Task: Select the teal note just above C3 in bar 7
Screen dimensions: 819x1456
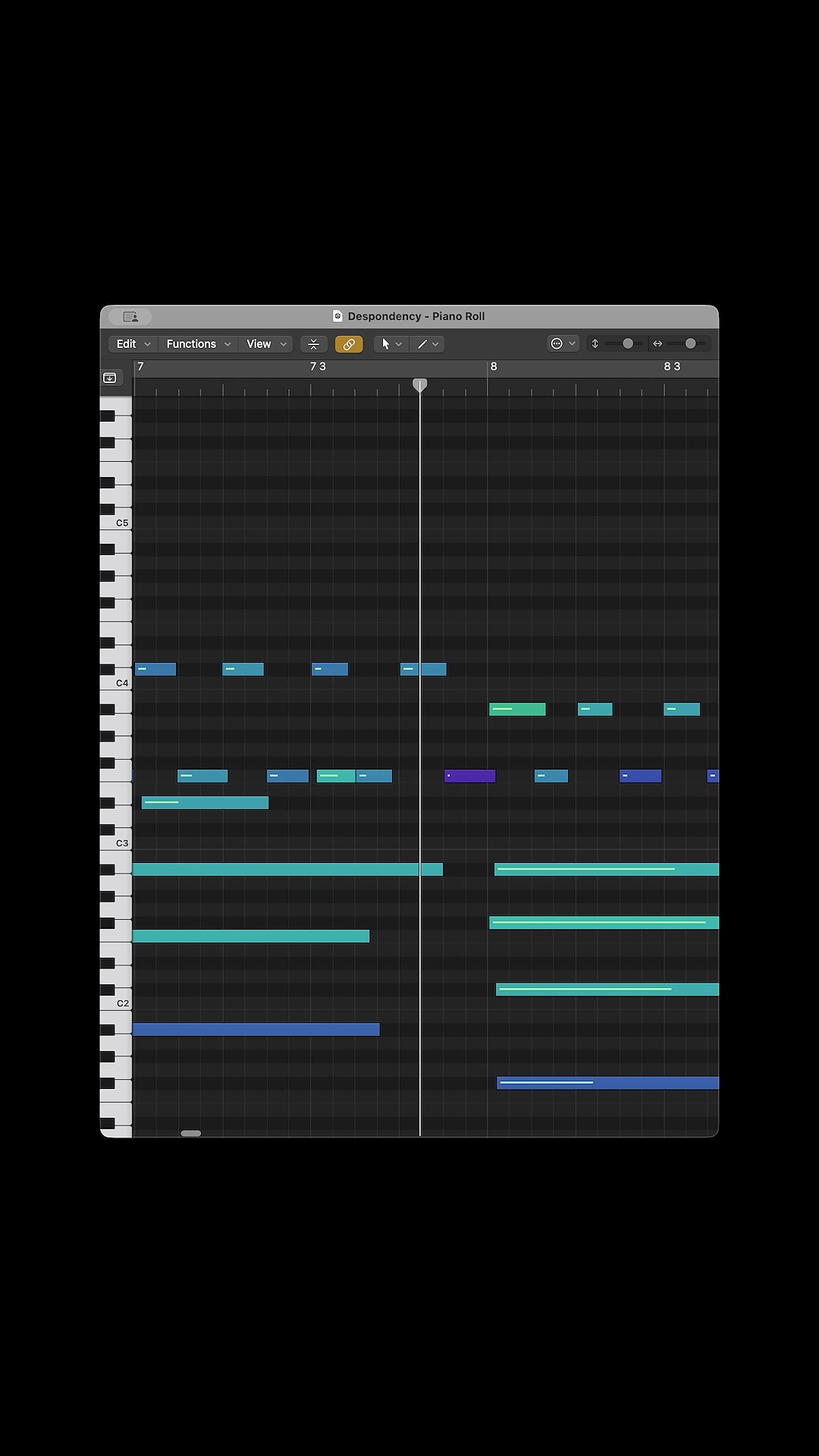Action: tap(205, 802)
